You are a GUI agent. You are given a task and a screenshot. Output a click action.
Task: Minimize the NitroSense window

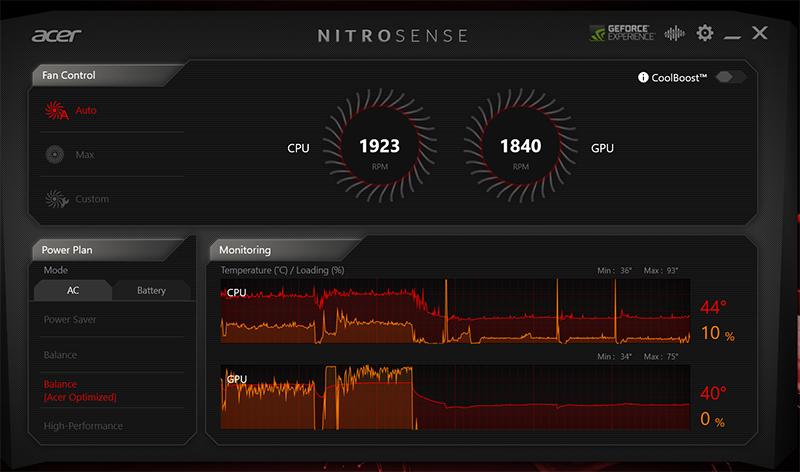click(x=732, y=35)
